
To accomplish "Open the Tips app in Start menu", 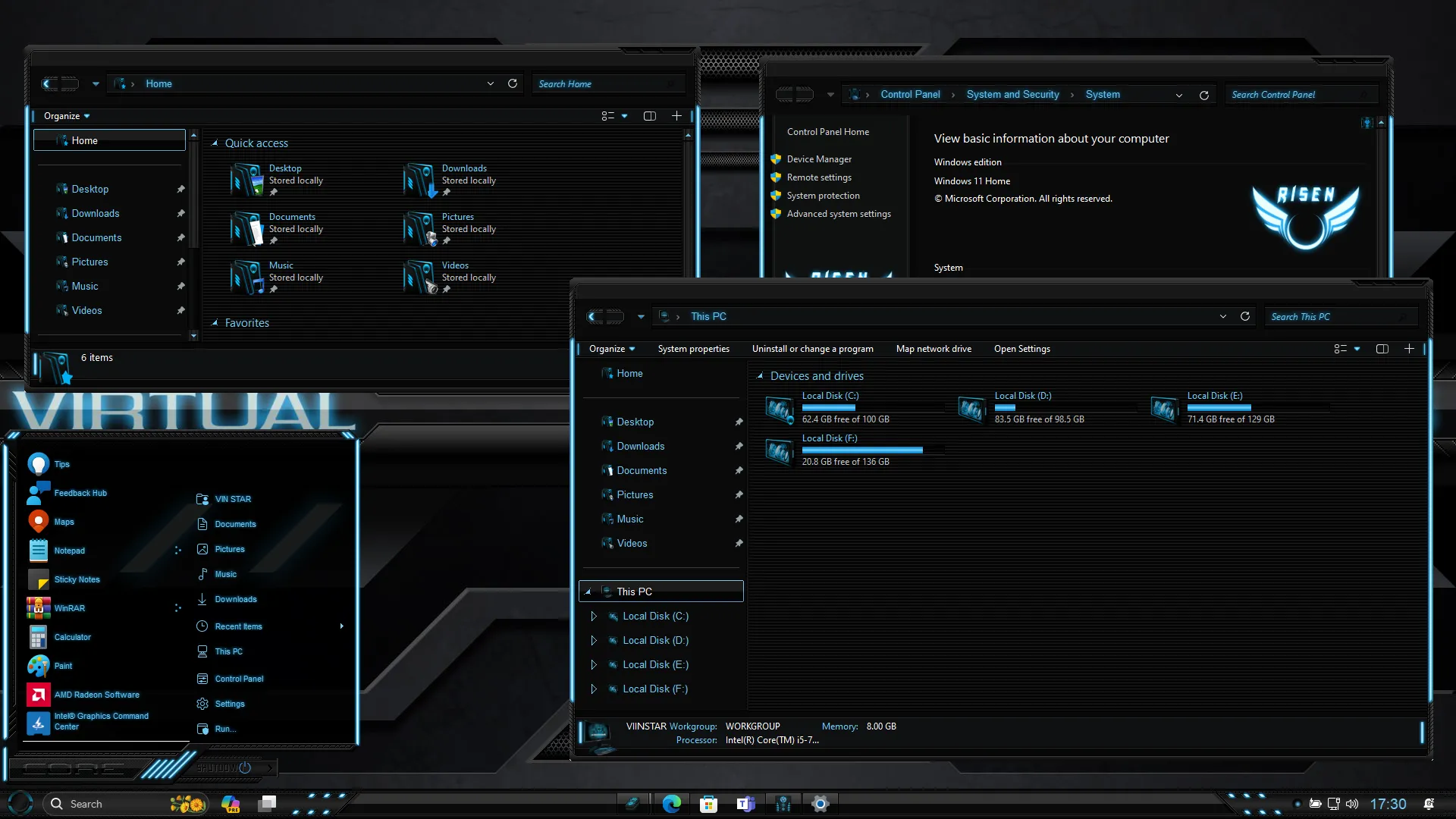I will (x=39, y=464).
